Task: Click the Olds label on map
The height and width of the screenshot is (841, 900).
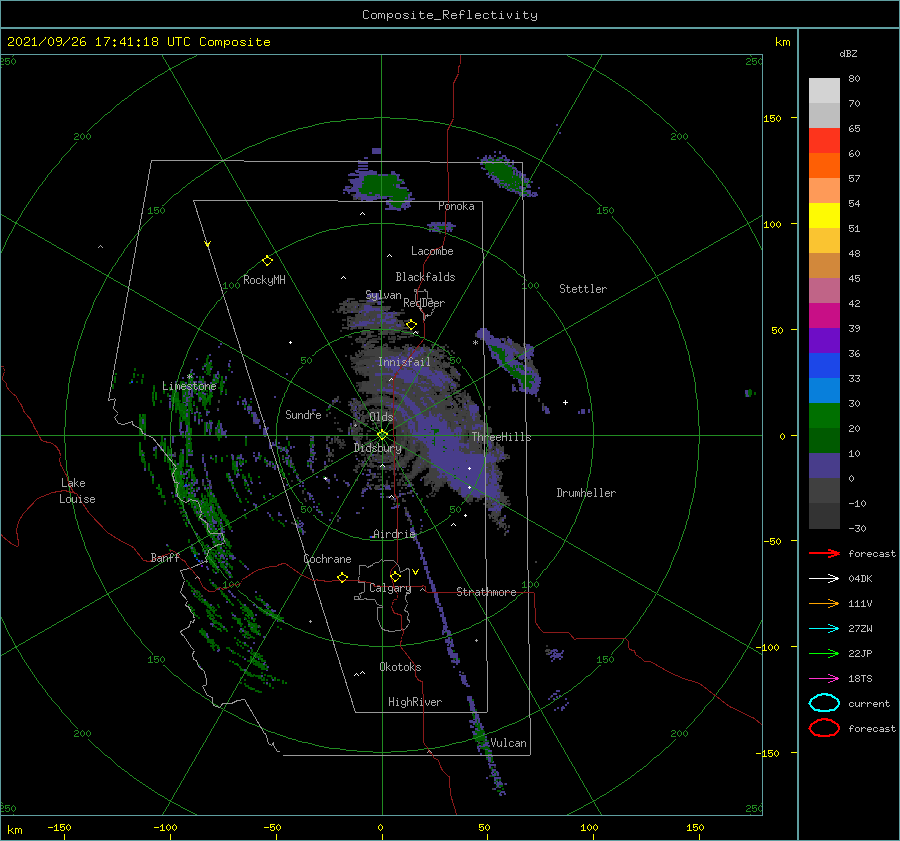Action: [381, 417]
